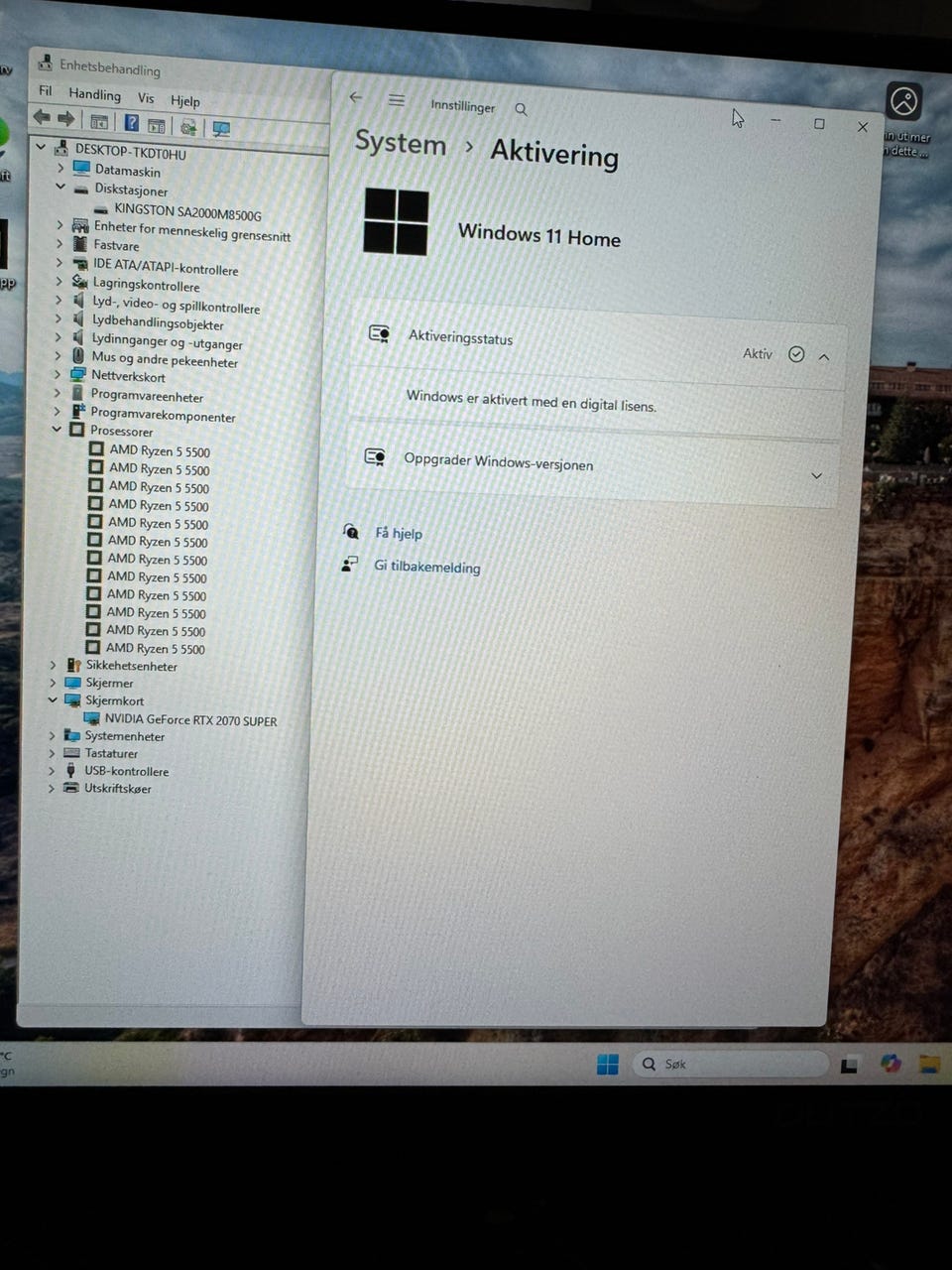Image resolution: width=952 pixels, height=1270 pixels.
Task: Click the Gi tilbakemelding link
Action: (x=427, y=567)
